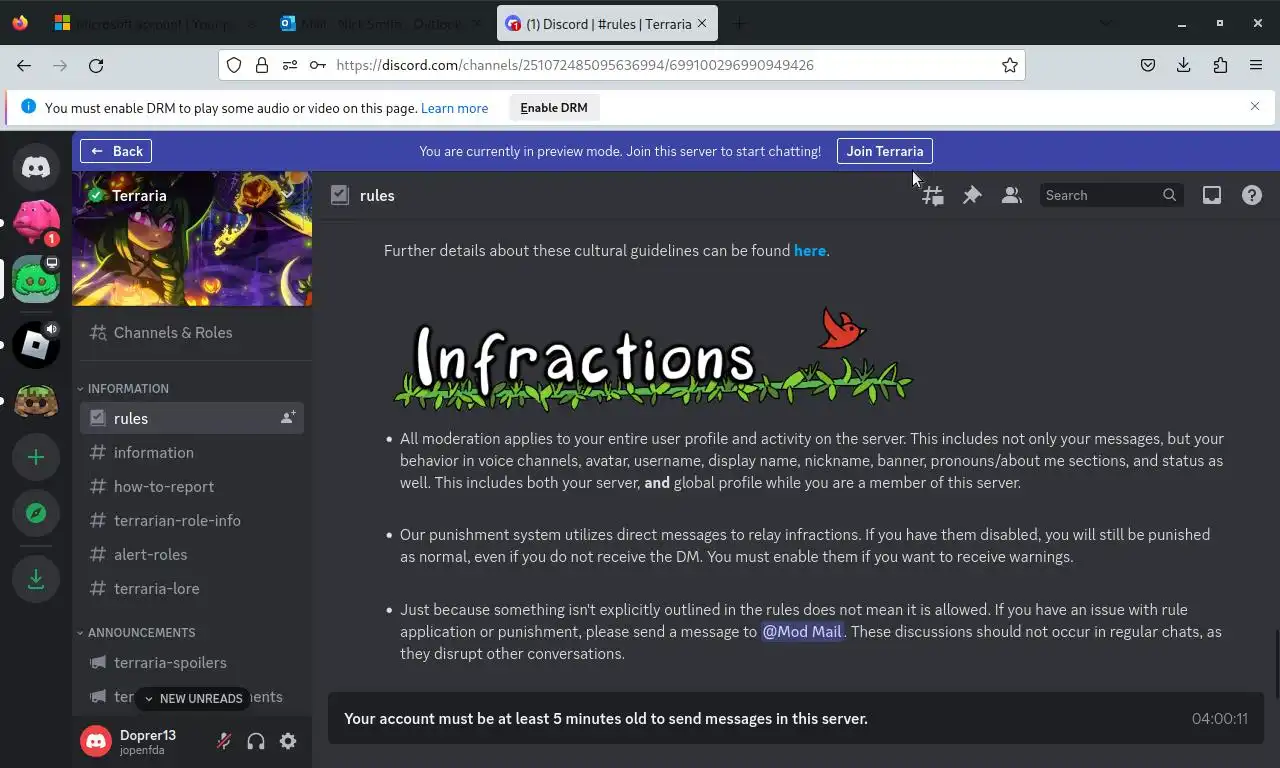Open Explore Discoverable Servers compass icon
This screenshot has height=768, width=1280.
(36, 513)
